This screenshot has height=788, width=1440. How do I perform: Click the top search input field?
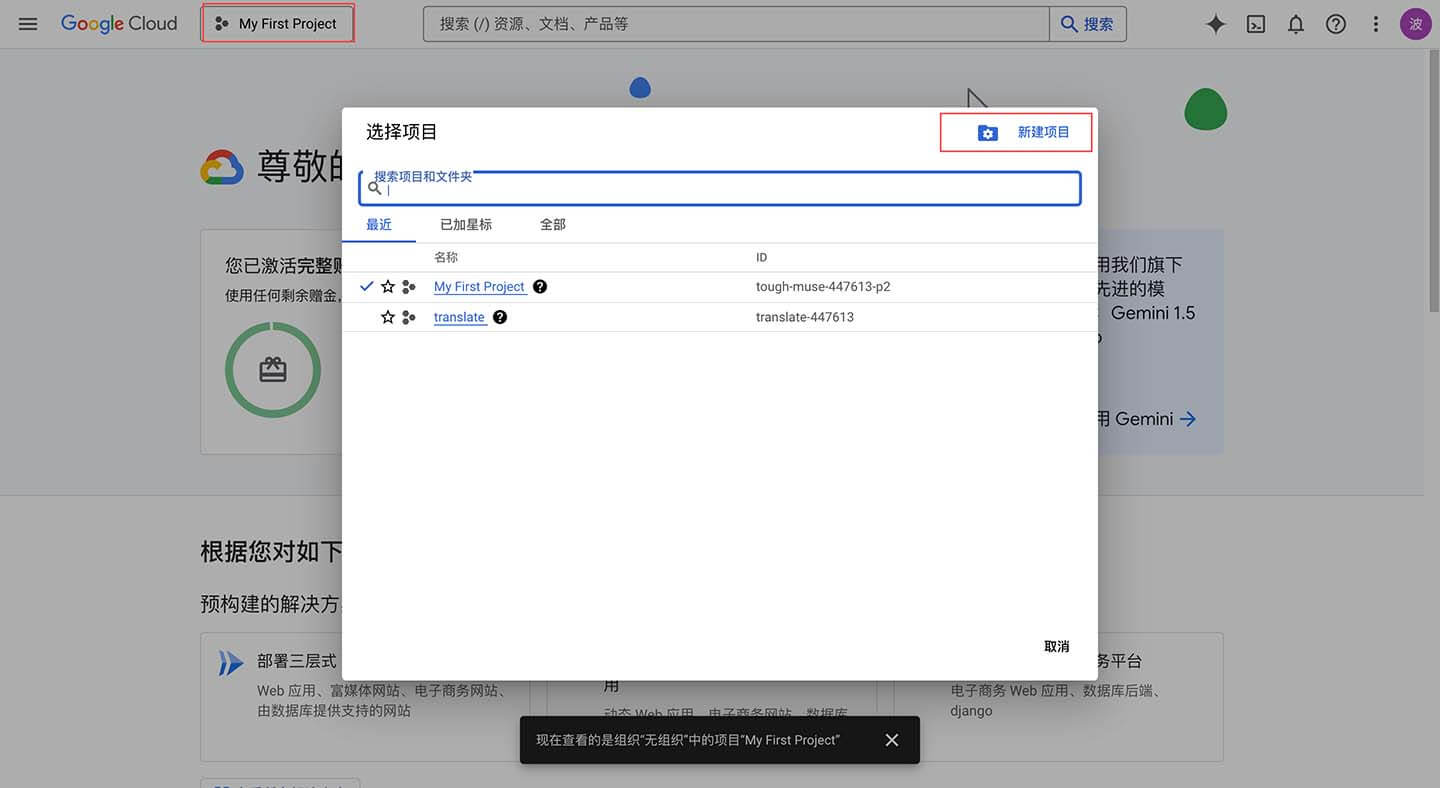tap(736, 24)
